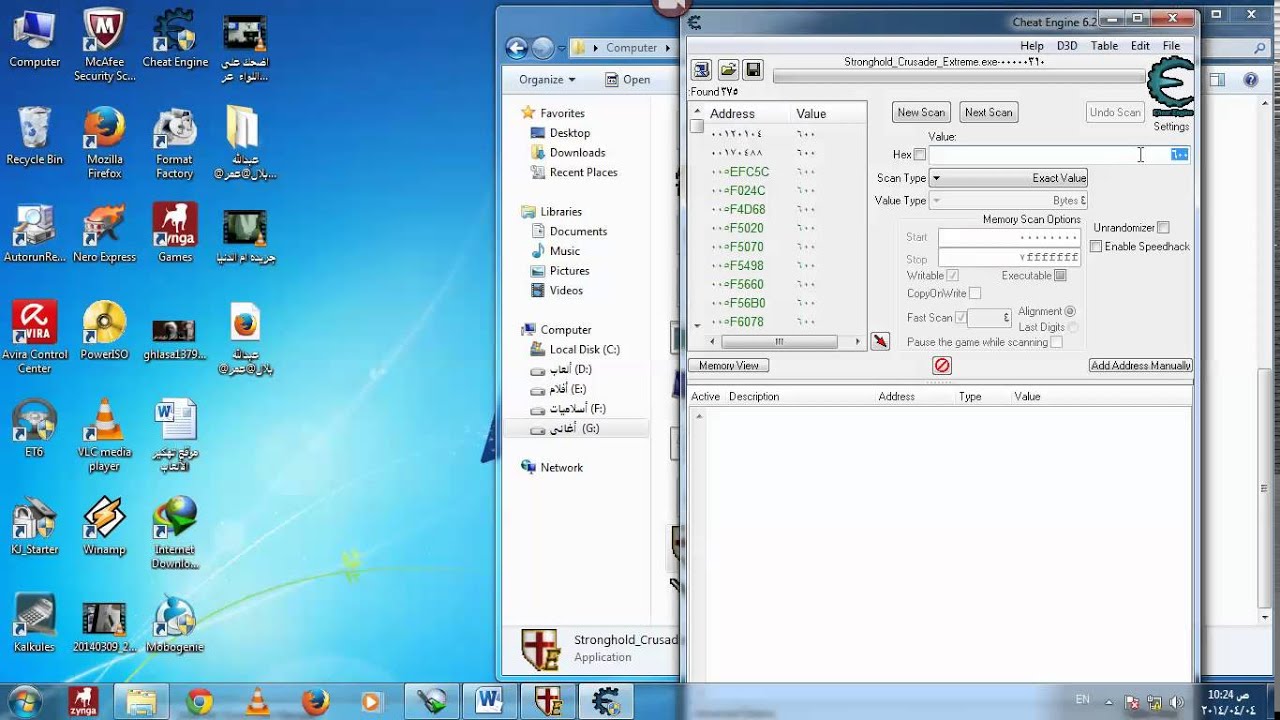The width and height of the screenshot is (1280, 720).
Task: Click the Memory View button
Action: (729, 366)
